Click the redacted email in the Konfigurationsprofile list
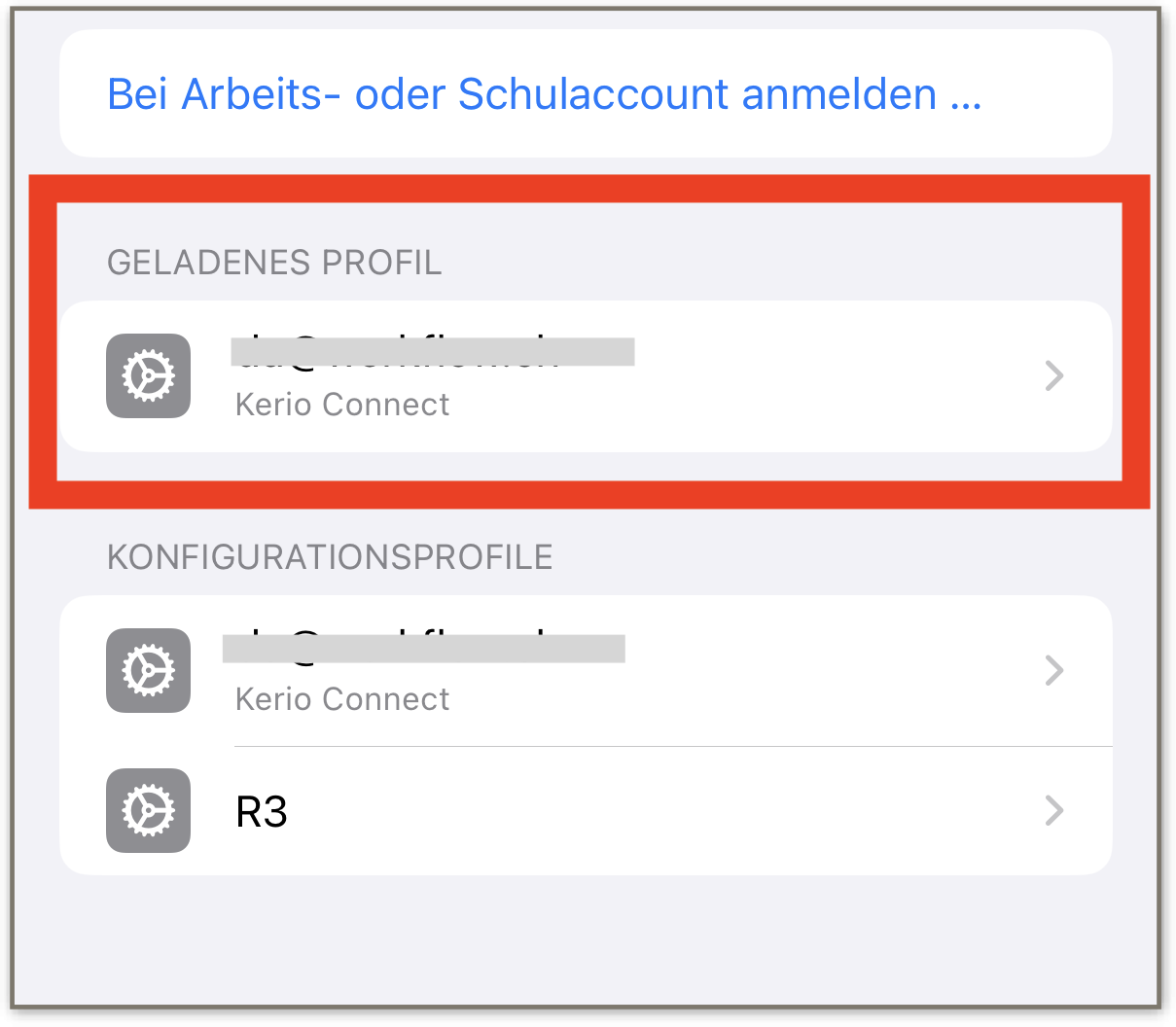Screen dimensions: 1176x1027 pos(424,648)
